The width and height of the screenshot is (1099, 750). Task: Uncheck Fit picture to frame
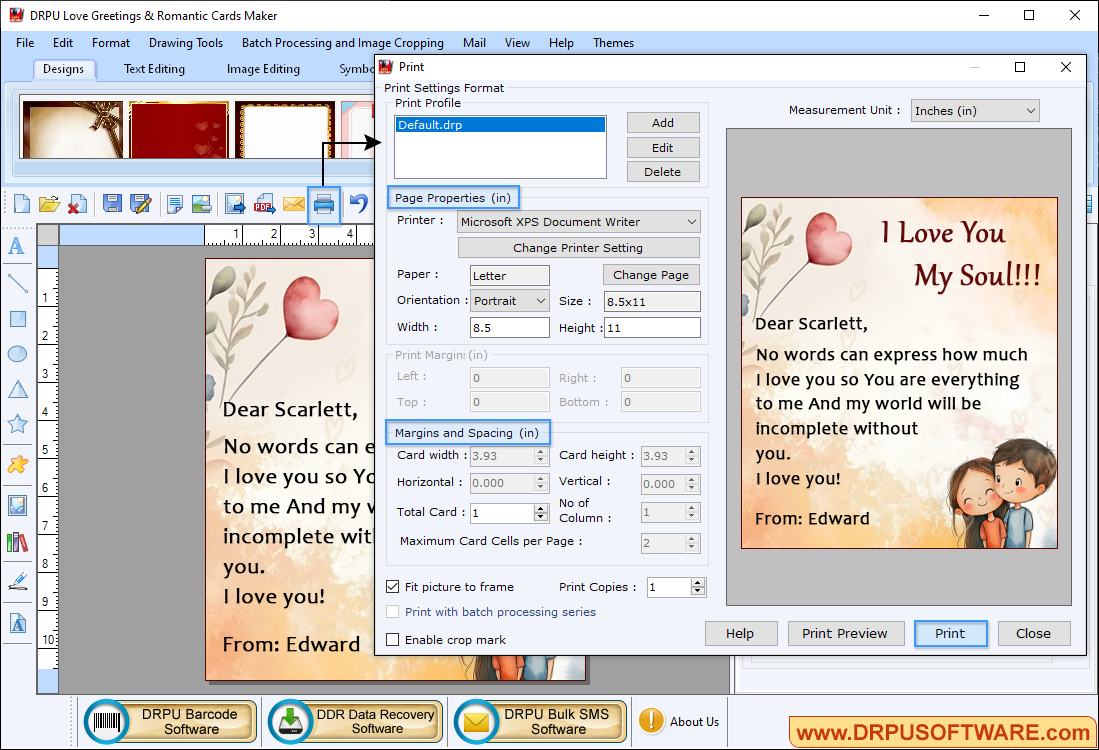(x=392, y=587)
